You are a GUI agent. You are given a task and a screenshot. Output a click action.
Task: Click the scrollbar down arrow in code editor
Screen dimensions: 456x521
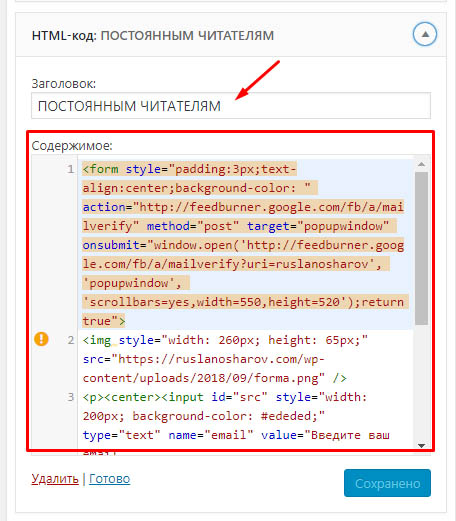pyautogui.click(x=421, y=446)
